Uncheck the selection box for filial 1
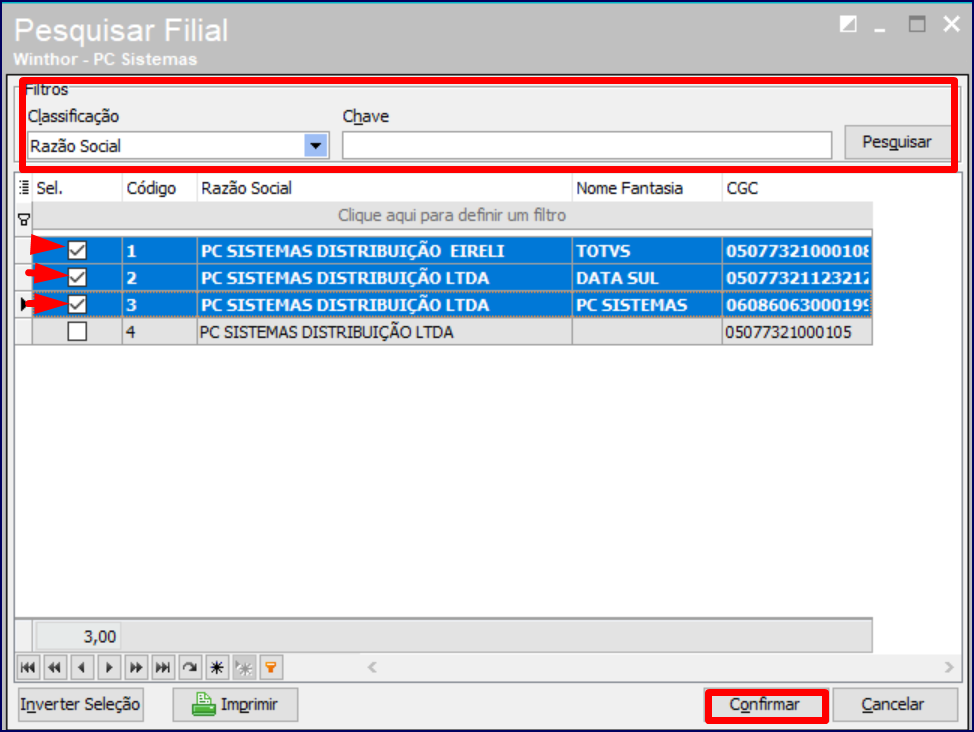The image size is (974, 732). tap(77, 250)
